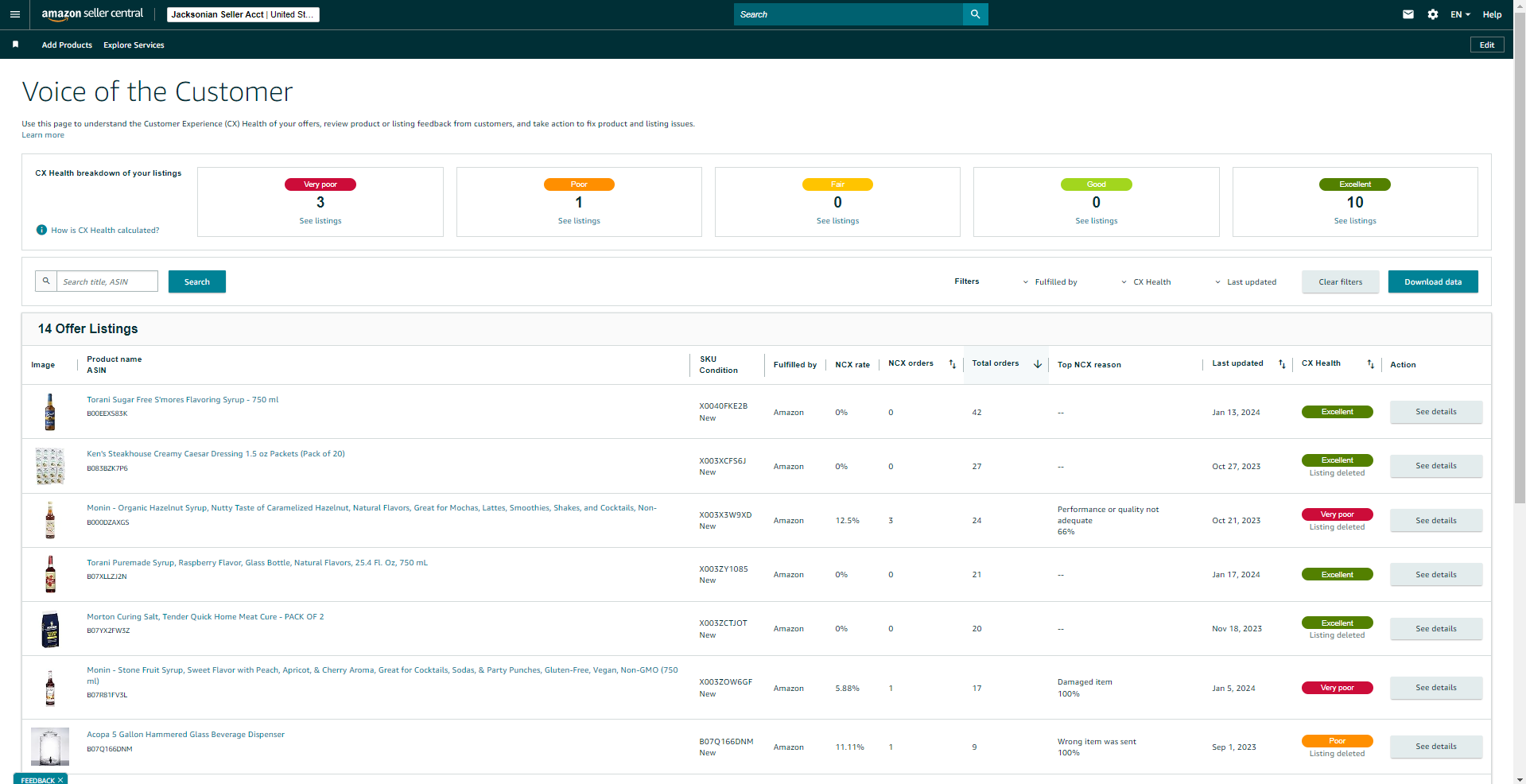See listings under Fair
The image size is (1526, 784).
click(x=837, y=221)
